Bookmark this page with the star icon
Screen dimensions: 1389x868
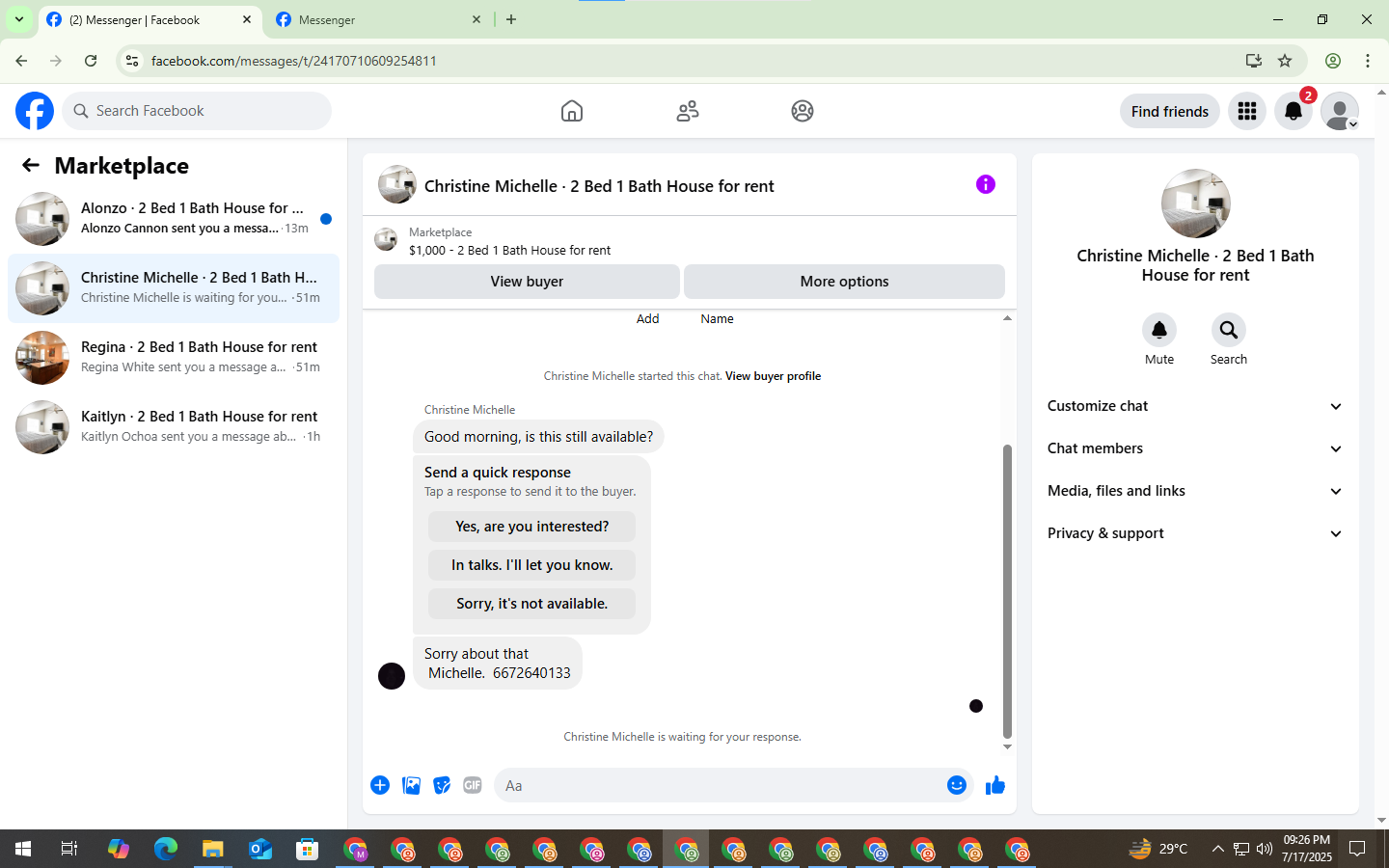click(1285, 61)
